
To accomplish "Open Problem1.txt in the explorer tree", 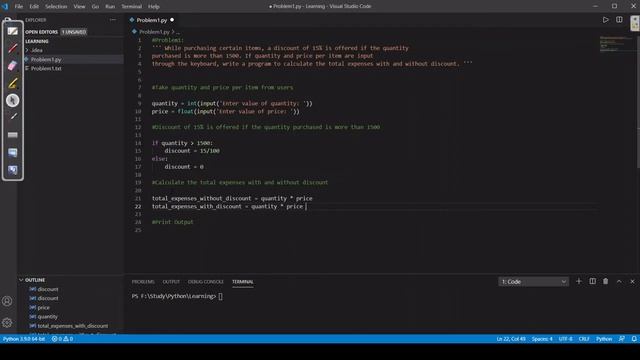I will pyautogui.click(x=46, y=69).
